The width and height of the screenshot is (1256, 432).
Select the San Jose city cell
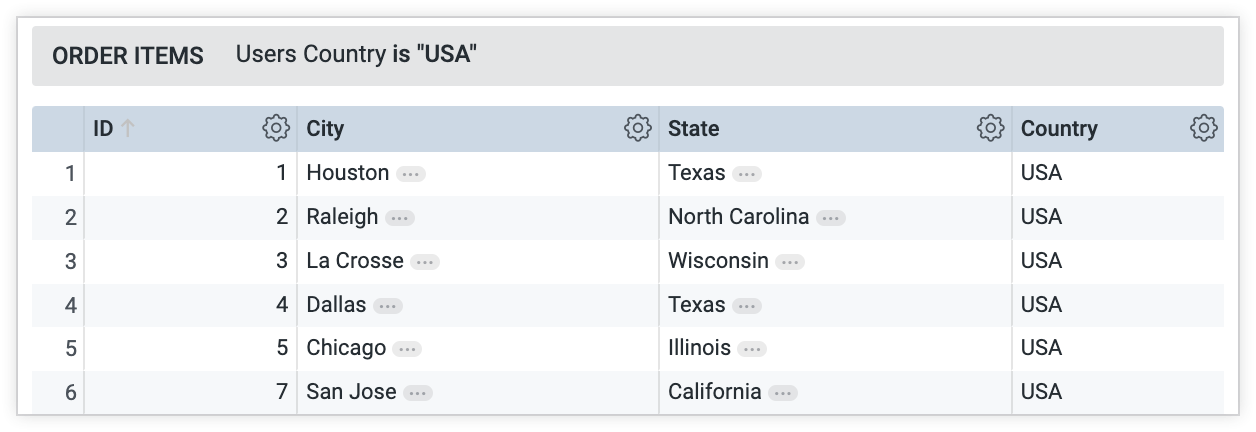click(351, 392)
